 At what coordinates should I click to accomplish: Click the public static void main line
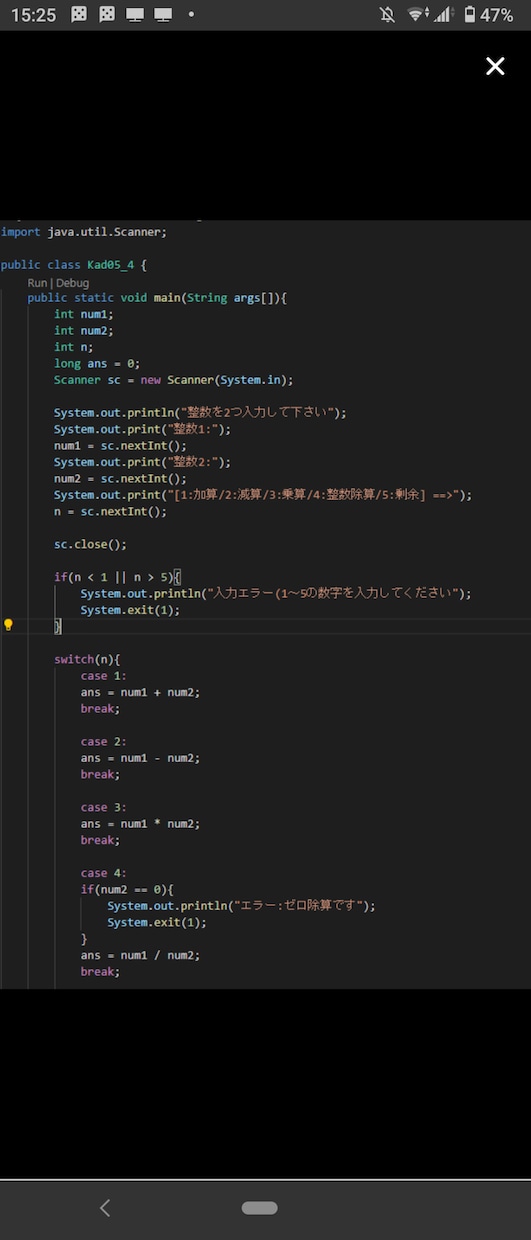click(157, 298)
